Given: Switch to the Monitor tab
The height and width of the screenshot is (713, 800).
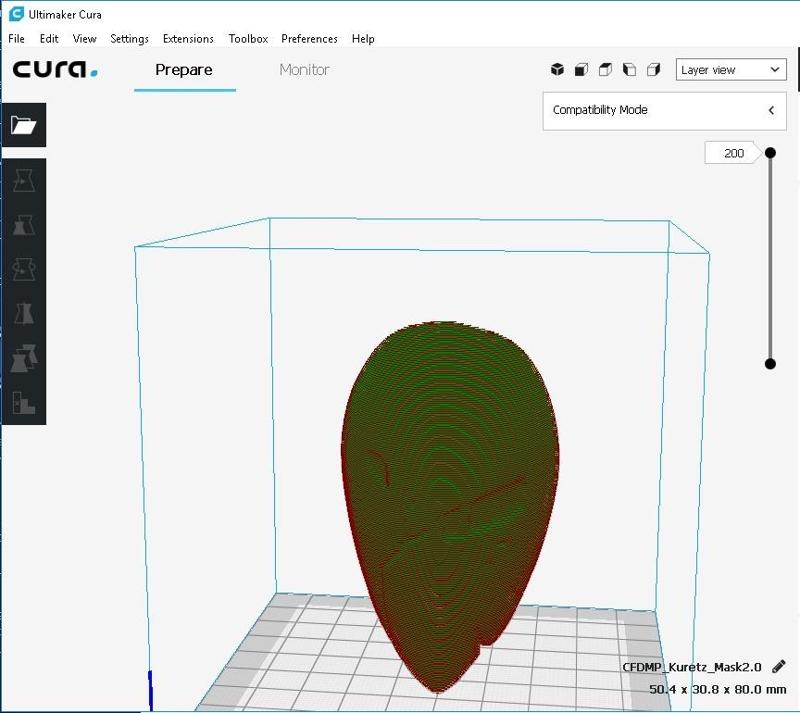Looking at the screenshot, I should point(304,70).
